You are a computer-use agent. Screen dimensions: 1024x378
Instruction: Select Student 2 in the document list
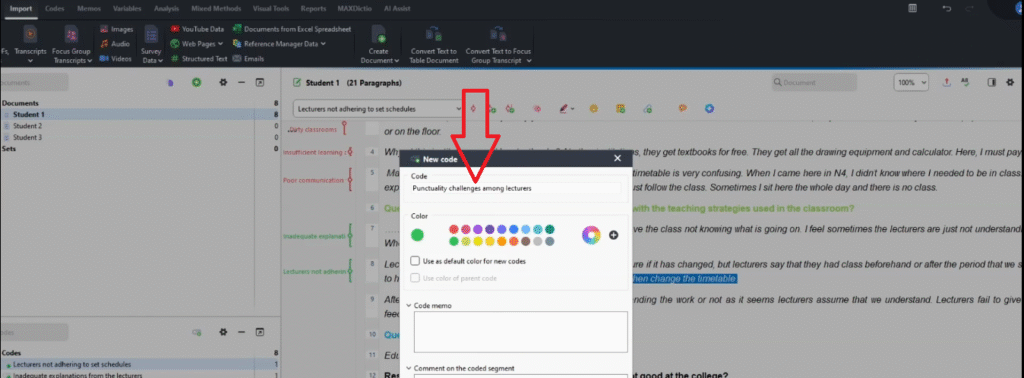(x=27, y=126)
